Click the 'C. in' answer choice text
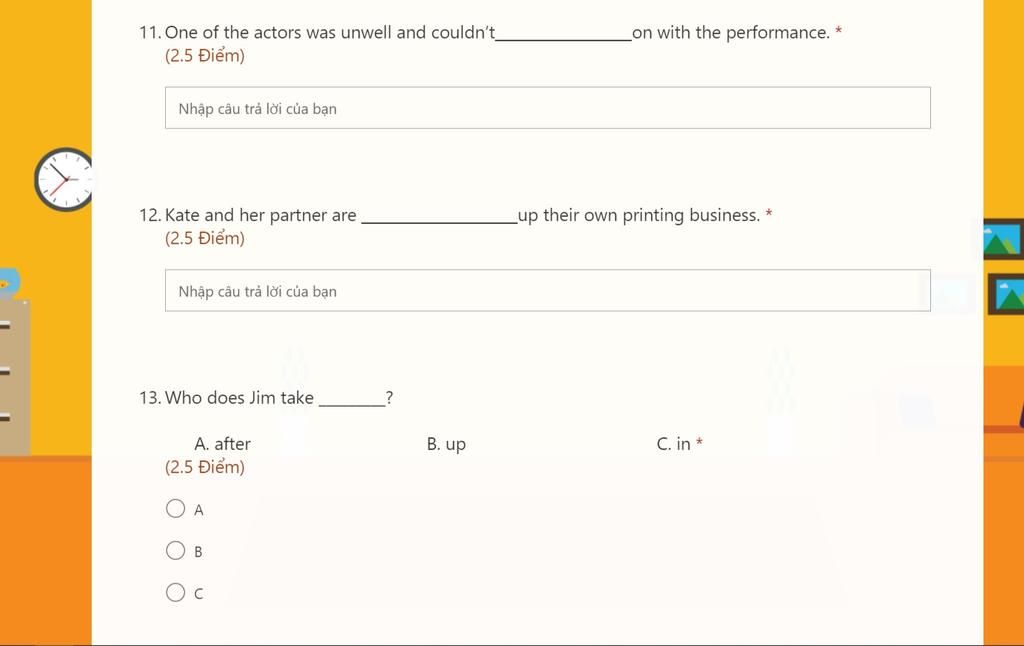Image resolution: width=1024 pixels, height=646 pixels. [673, 444]
